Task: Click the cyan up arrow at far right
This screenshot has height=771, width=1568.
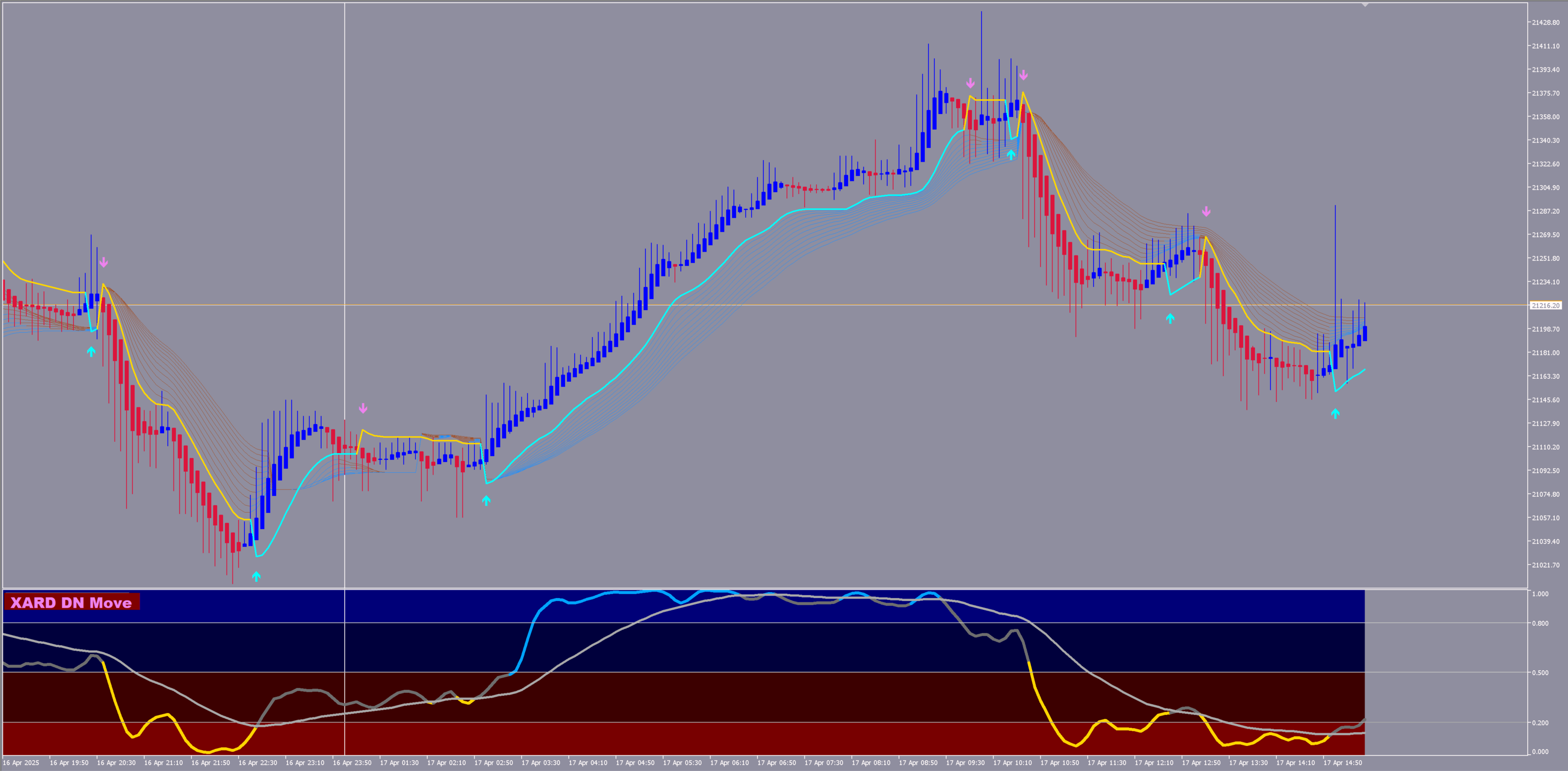Action: pos(1335,414)
